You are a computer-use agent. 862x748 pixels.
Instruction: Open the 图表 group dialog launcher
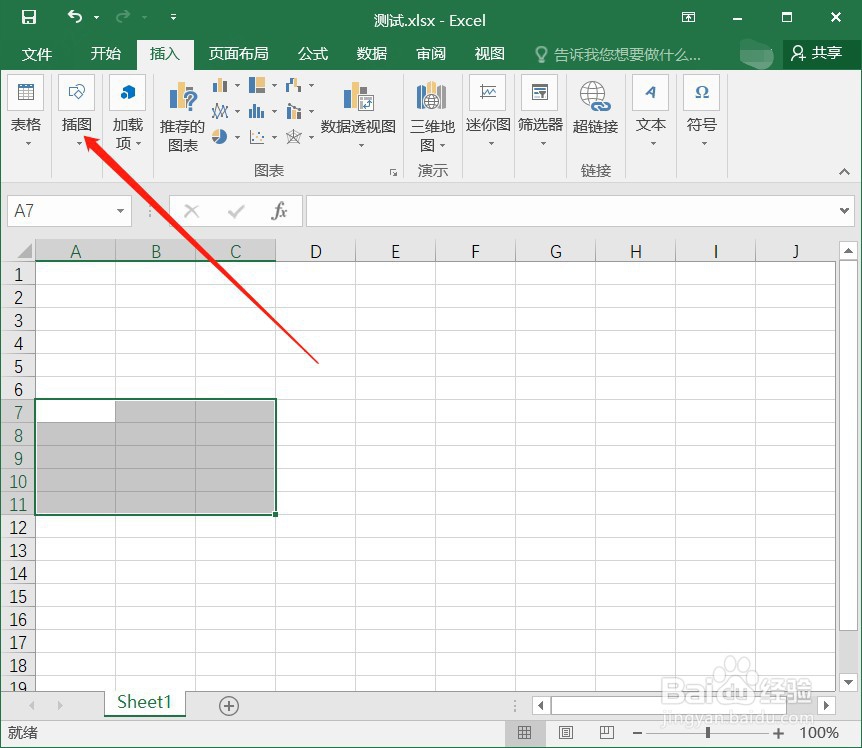[393, 172]
